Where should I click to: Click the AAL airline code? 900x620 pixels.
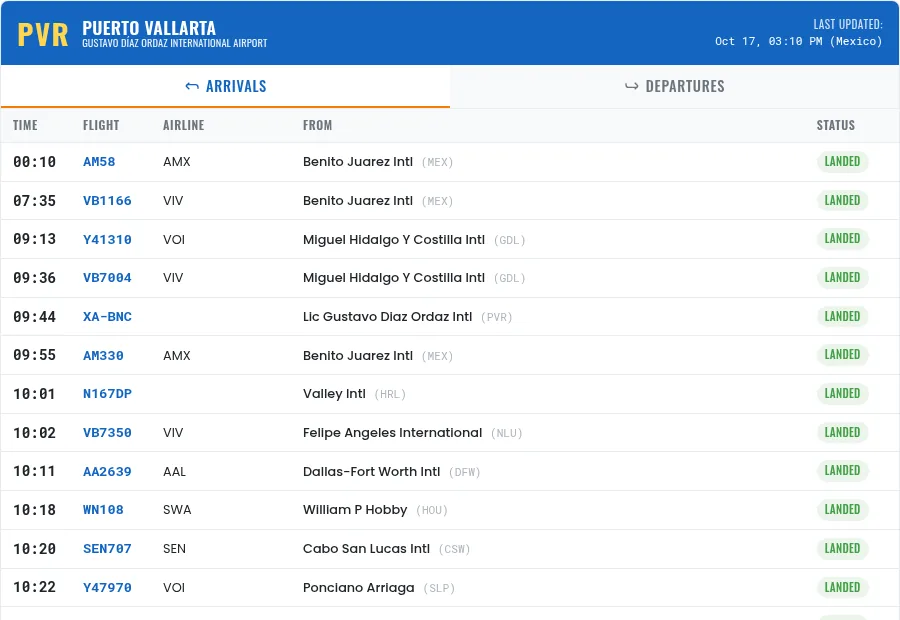174,472
